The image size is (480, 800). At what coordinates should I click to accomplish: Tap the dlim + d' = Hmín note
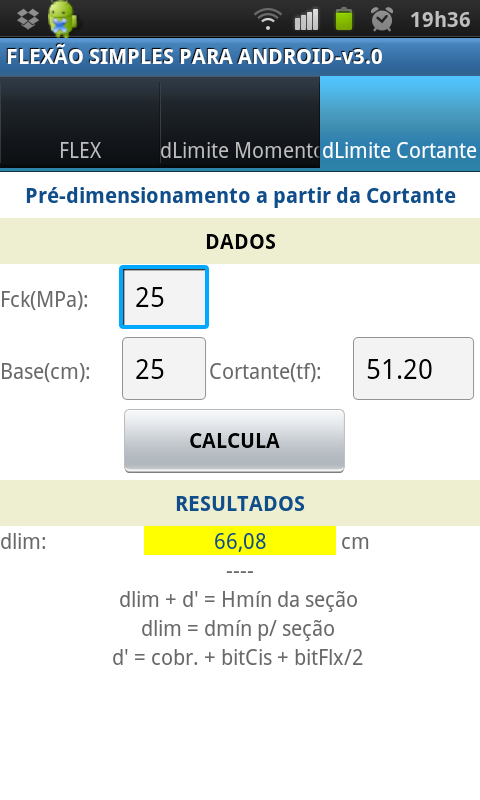click(238, 599)
